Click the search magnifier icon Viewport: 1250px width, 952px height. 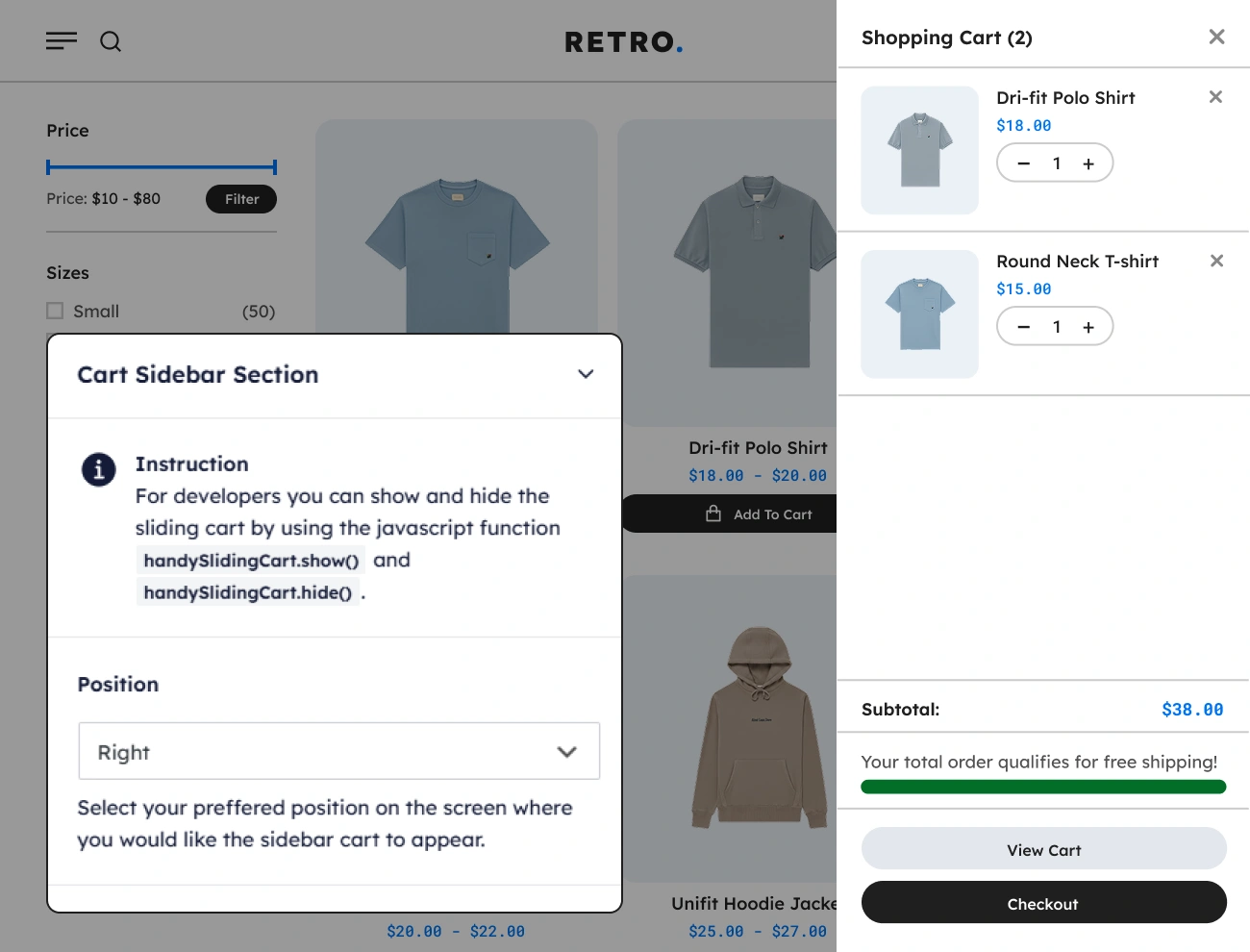[111, 41]
